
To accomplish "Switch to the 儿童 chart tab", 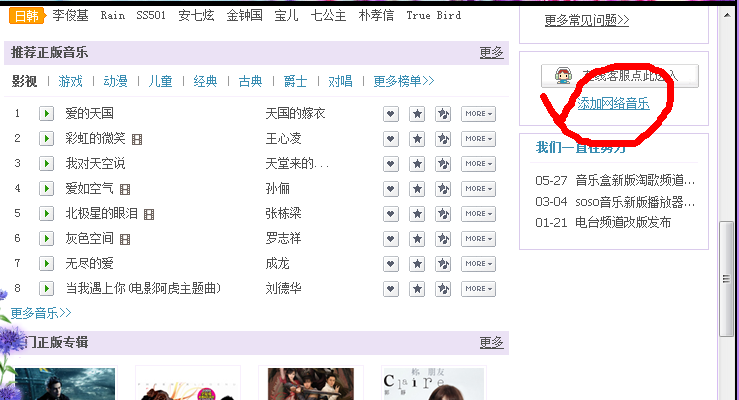I will point(160,81).
